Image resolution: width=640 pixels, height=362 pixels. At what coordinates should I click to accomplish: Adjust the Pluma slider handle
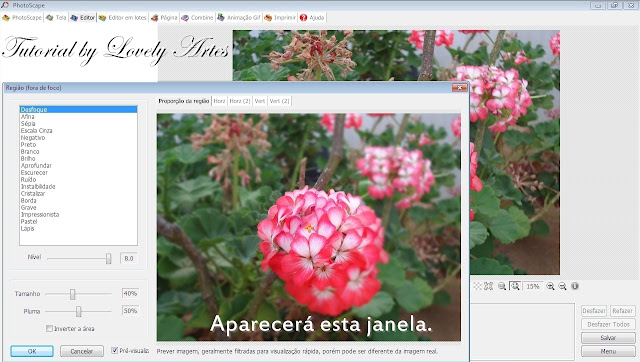(78, 311)
